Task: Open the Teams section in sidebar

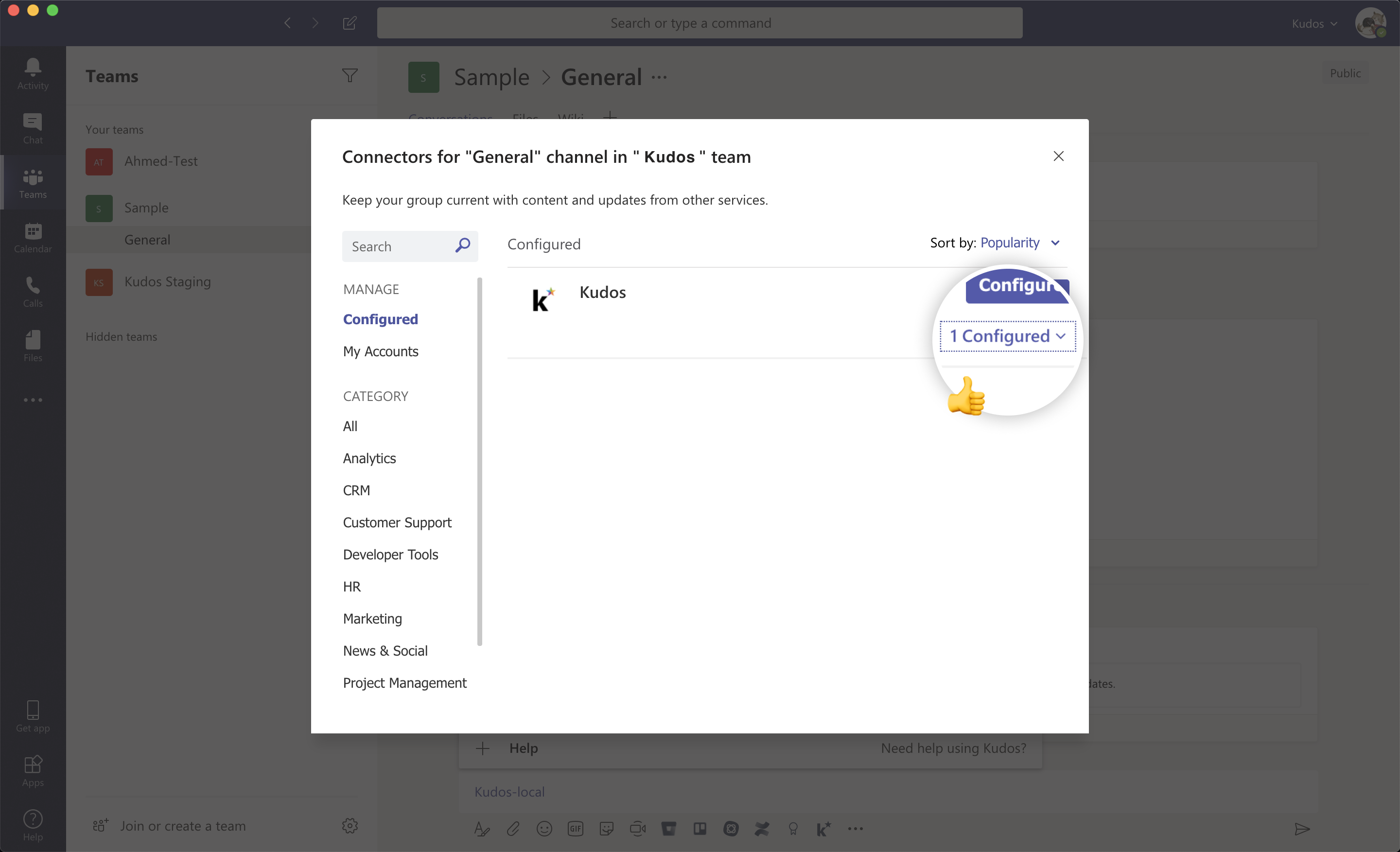Action: 33,183
